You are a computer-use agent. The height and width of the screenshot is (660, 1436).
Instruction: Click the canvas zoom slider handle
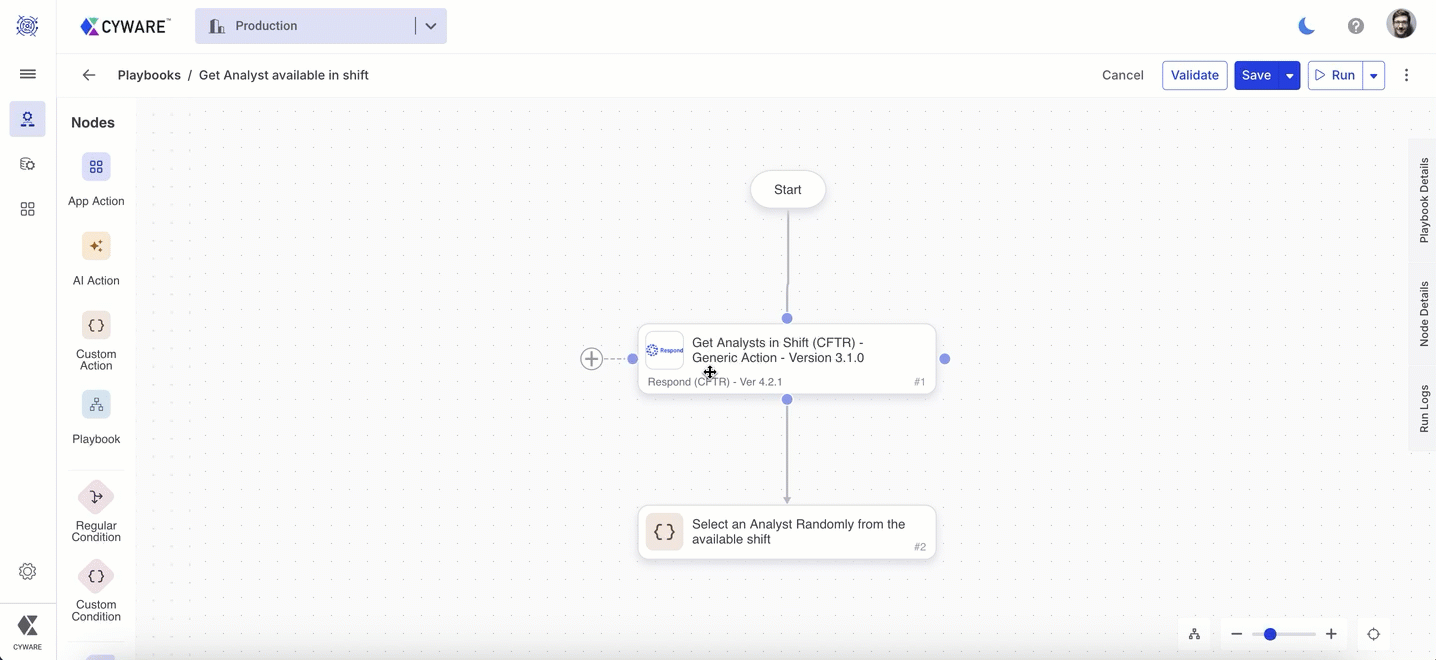[1270, 634]
